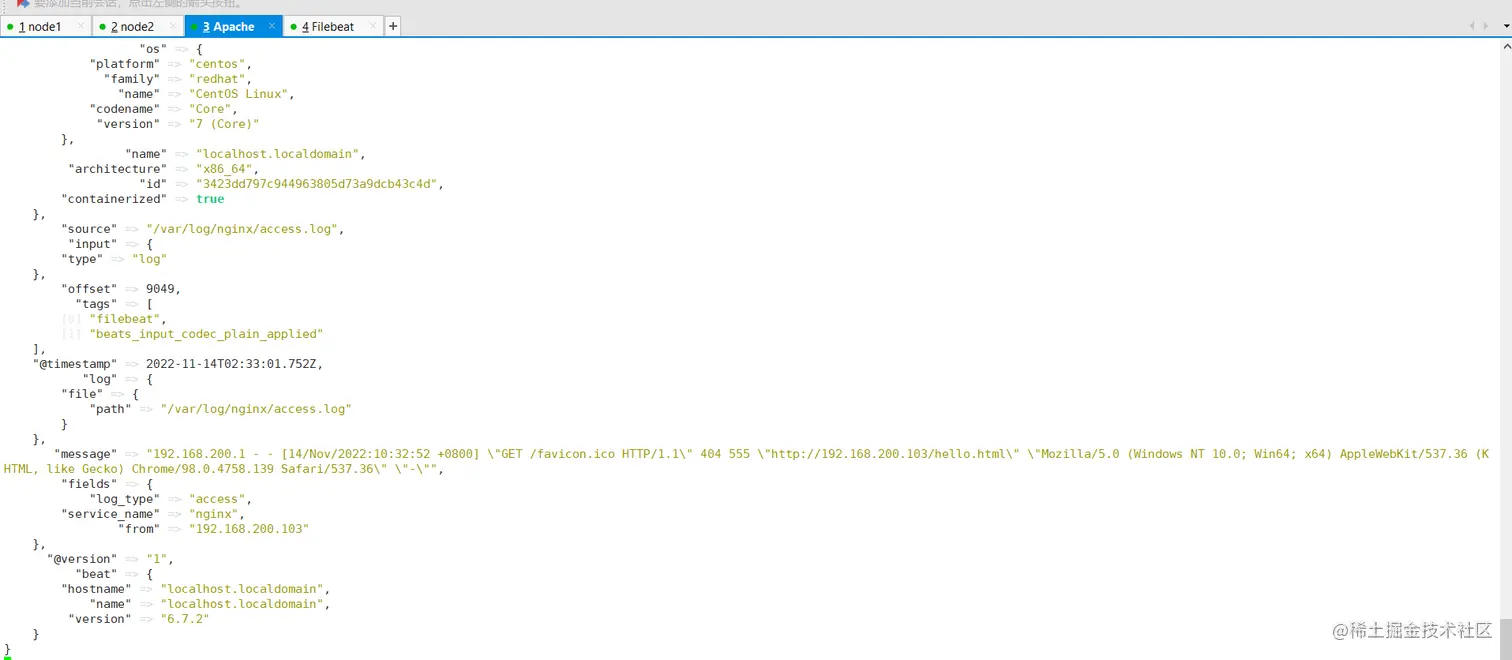This screenshot has height=660, width=1512.
Task: Add a new session tab with plus button
Action: click(393, 27)
